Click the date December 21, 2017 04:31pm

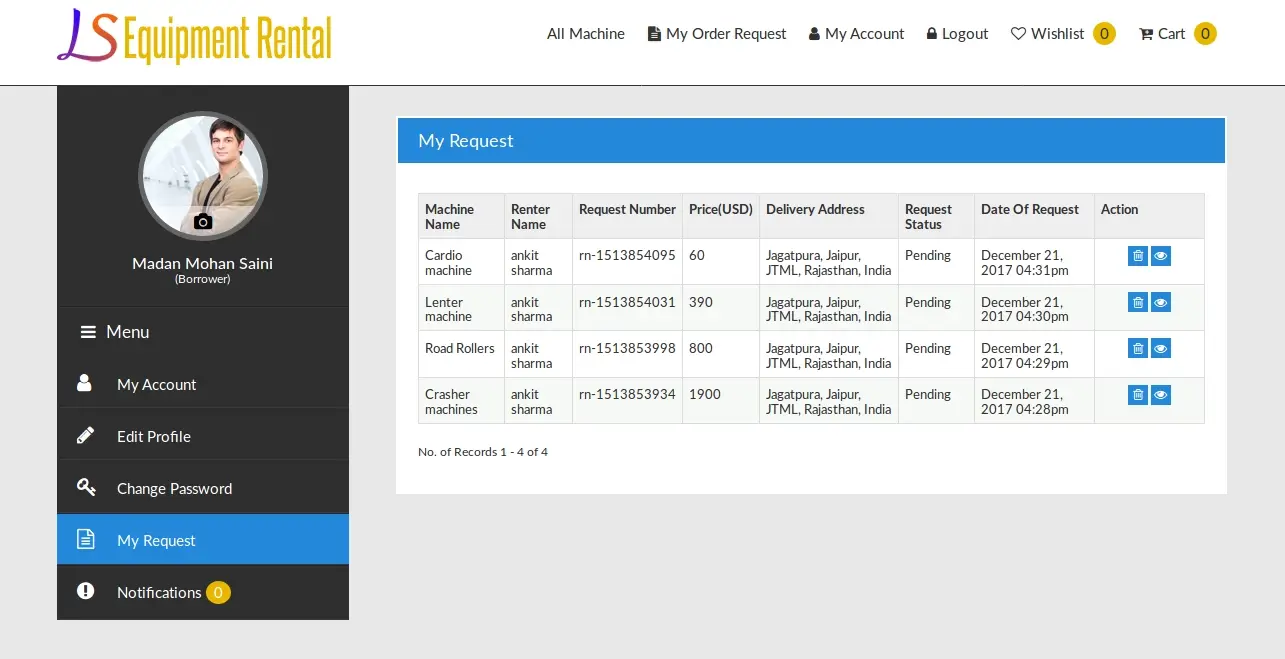coord(1025,263)
